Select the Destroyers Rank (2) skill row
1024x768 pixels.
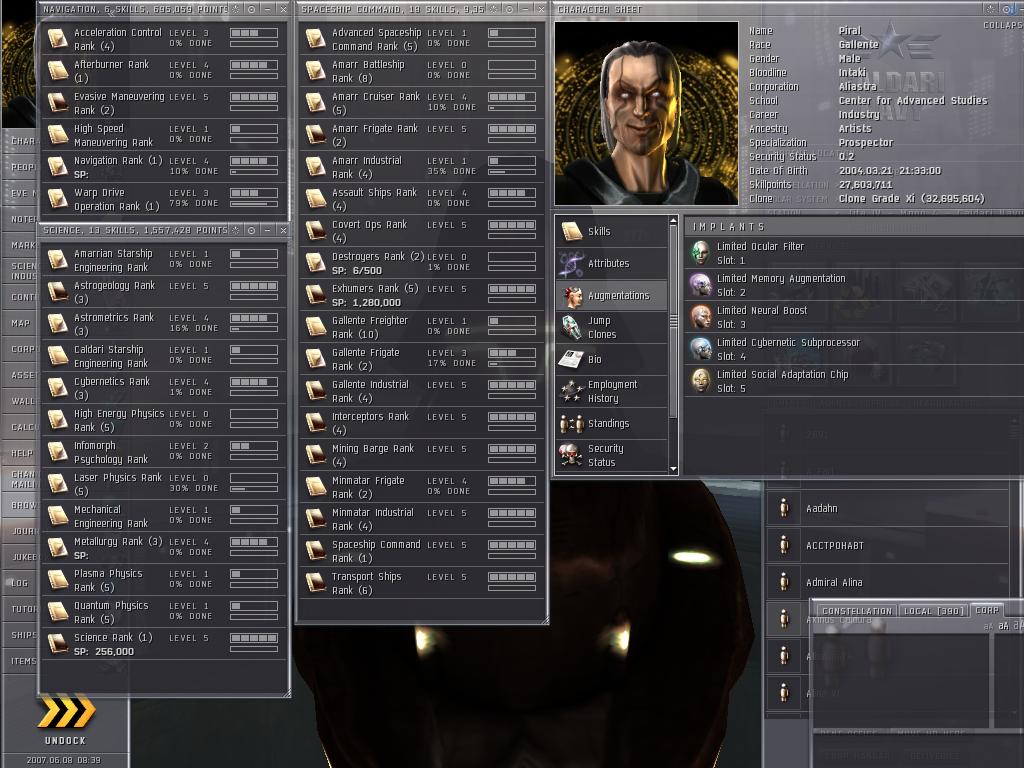point(421,263)
